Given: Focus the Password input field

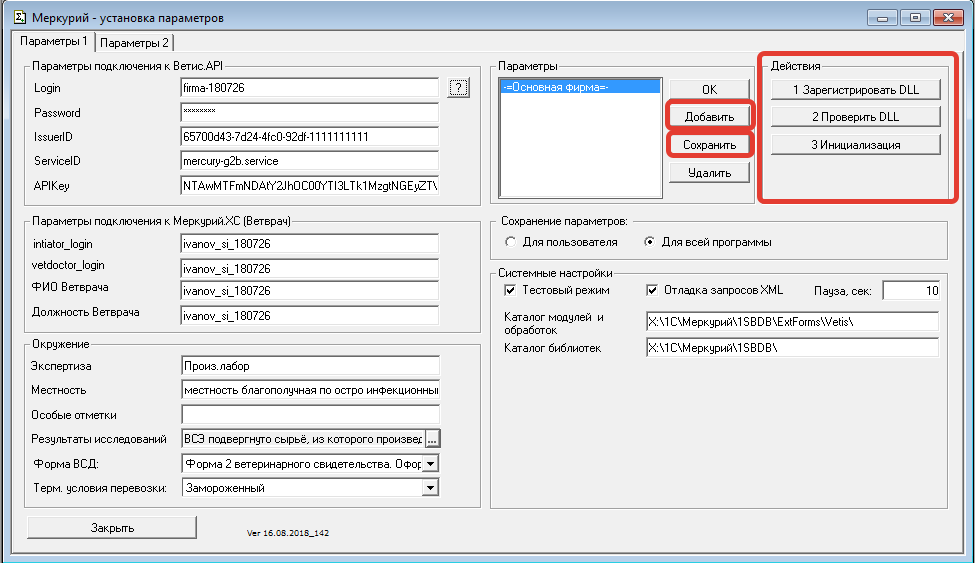Looking at the screenshot, I should click(x=310, y=113).
